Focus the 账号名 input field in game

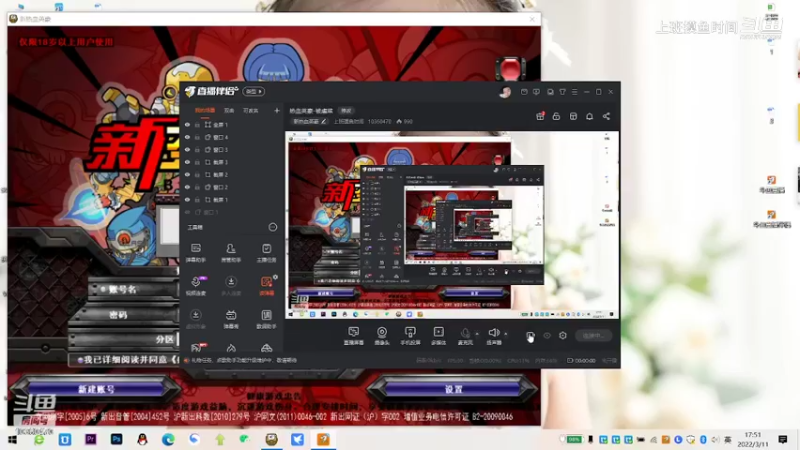(134, 289)
